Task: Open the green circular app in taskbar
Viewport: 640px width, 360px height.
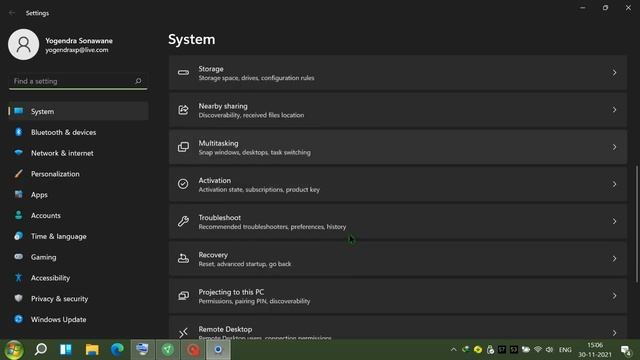Action: 168,349
